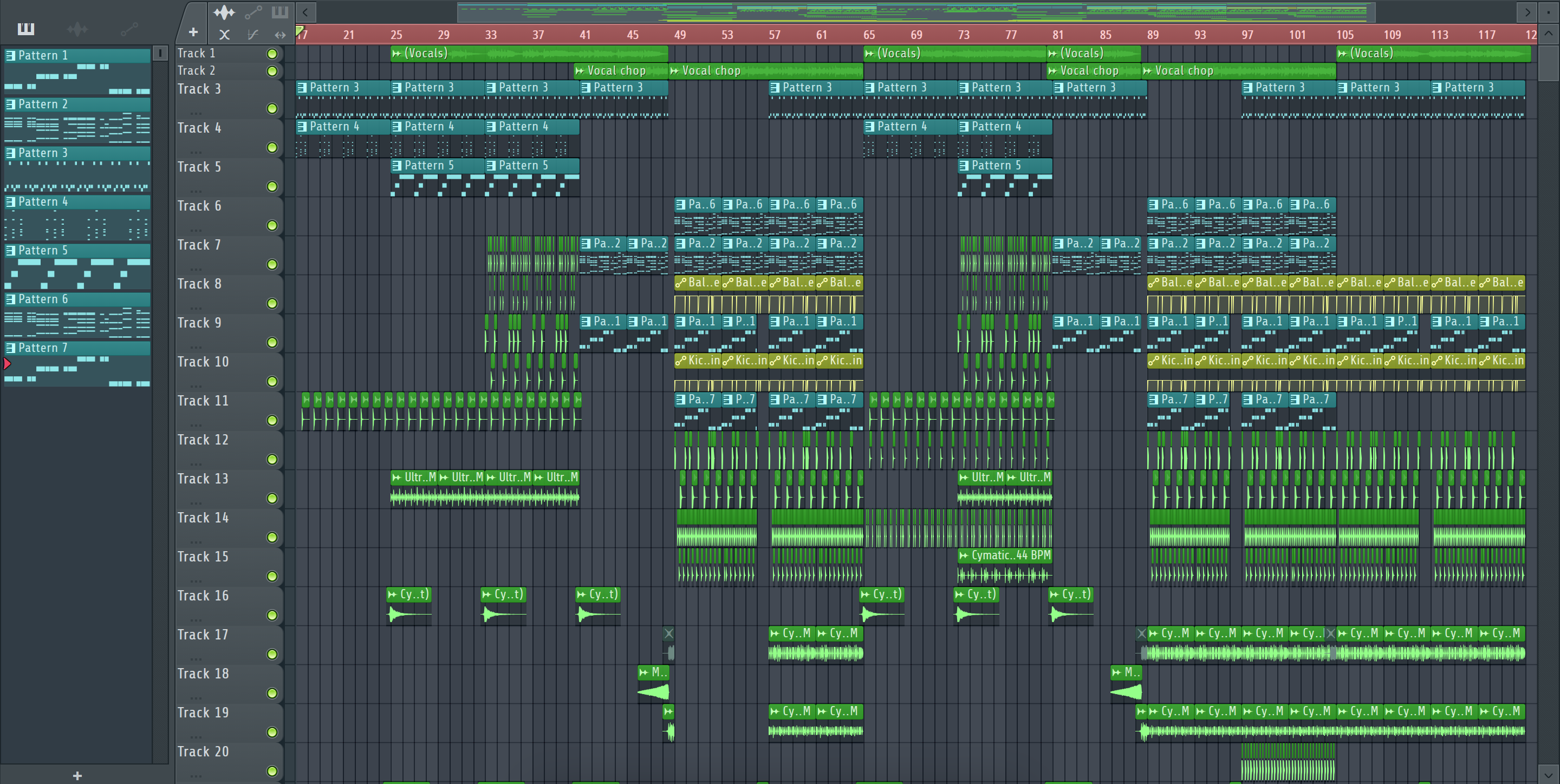Show automation clips in the picker panel
The height and width of the screenshot is (784, 1560).
pos(129,29)
